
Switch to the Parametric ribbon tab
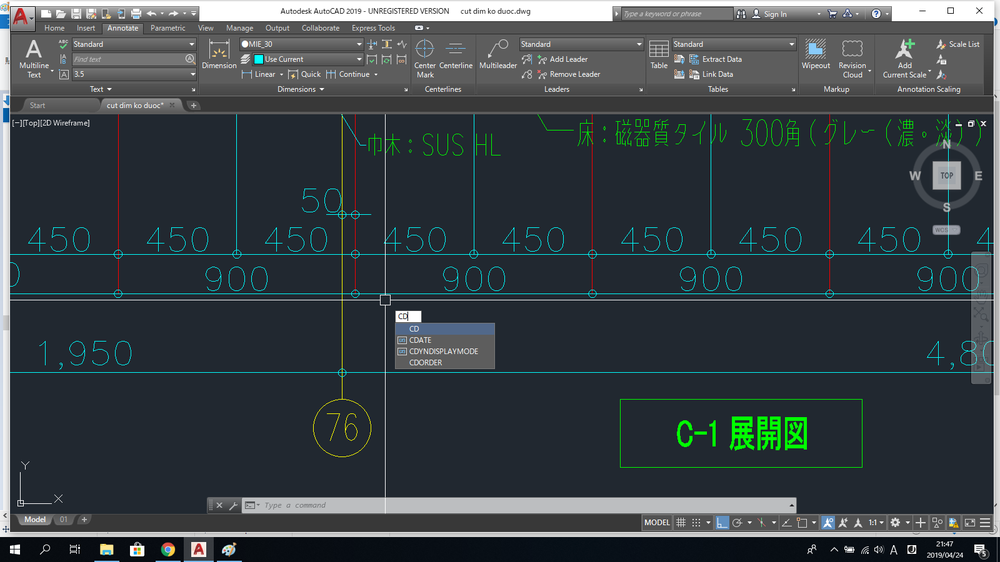pyautogui.click(x=168, y=28)
